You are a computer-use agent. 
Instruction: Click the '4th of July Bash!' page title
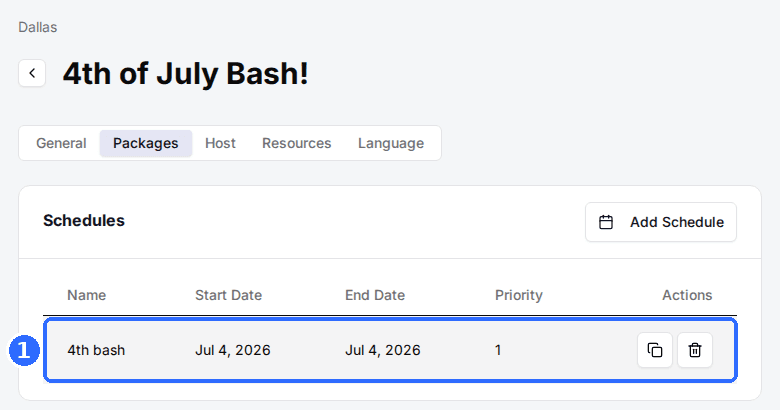tap(186, 74)
